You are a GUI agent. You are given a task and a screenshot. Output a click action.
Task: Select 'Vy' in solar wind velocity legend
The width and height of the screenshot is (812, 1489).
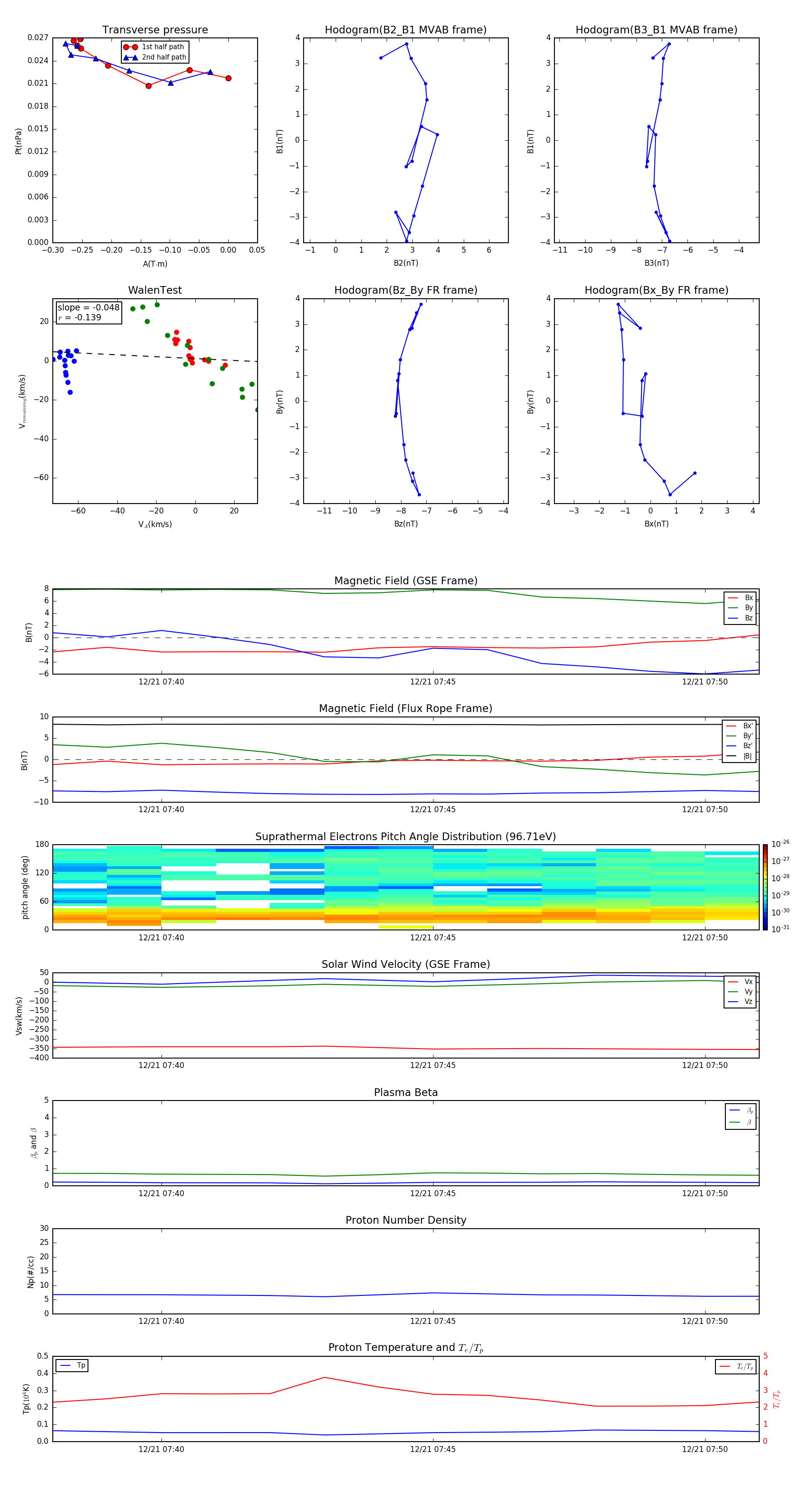[x=740, y=991]
